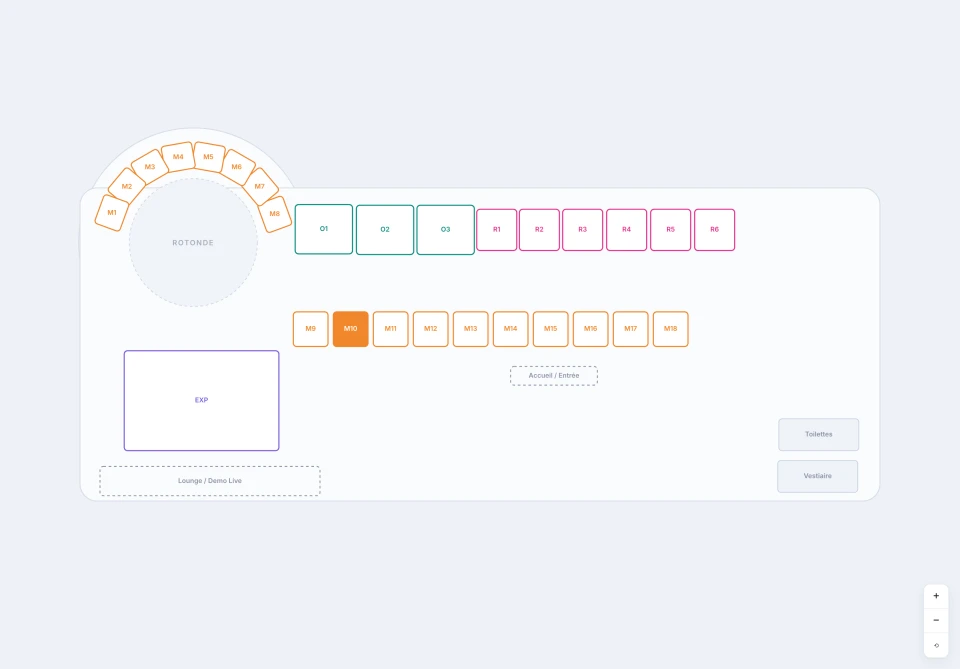Screen dimensions: 960x669
Task: Select teal booth O3
Action: (446, 230)
